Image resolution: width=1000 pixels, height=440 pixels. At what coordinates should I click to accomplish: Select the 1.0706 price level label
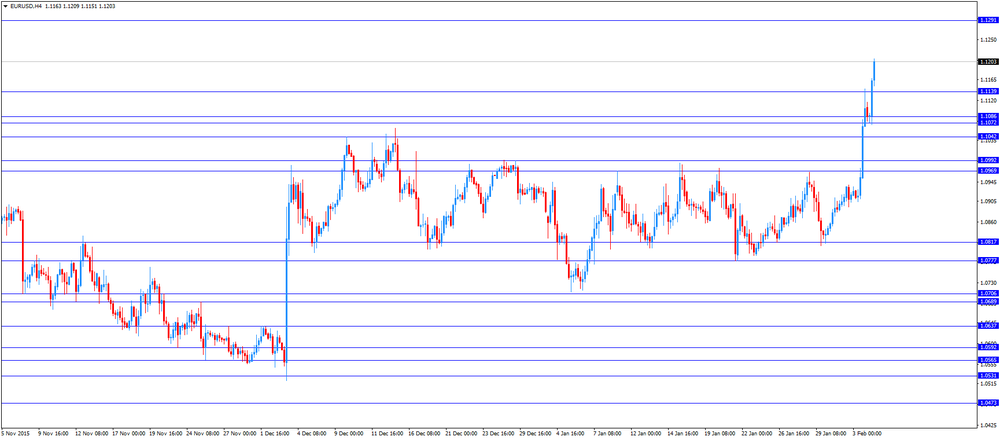click(x=988, y=293)
